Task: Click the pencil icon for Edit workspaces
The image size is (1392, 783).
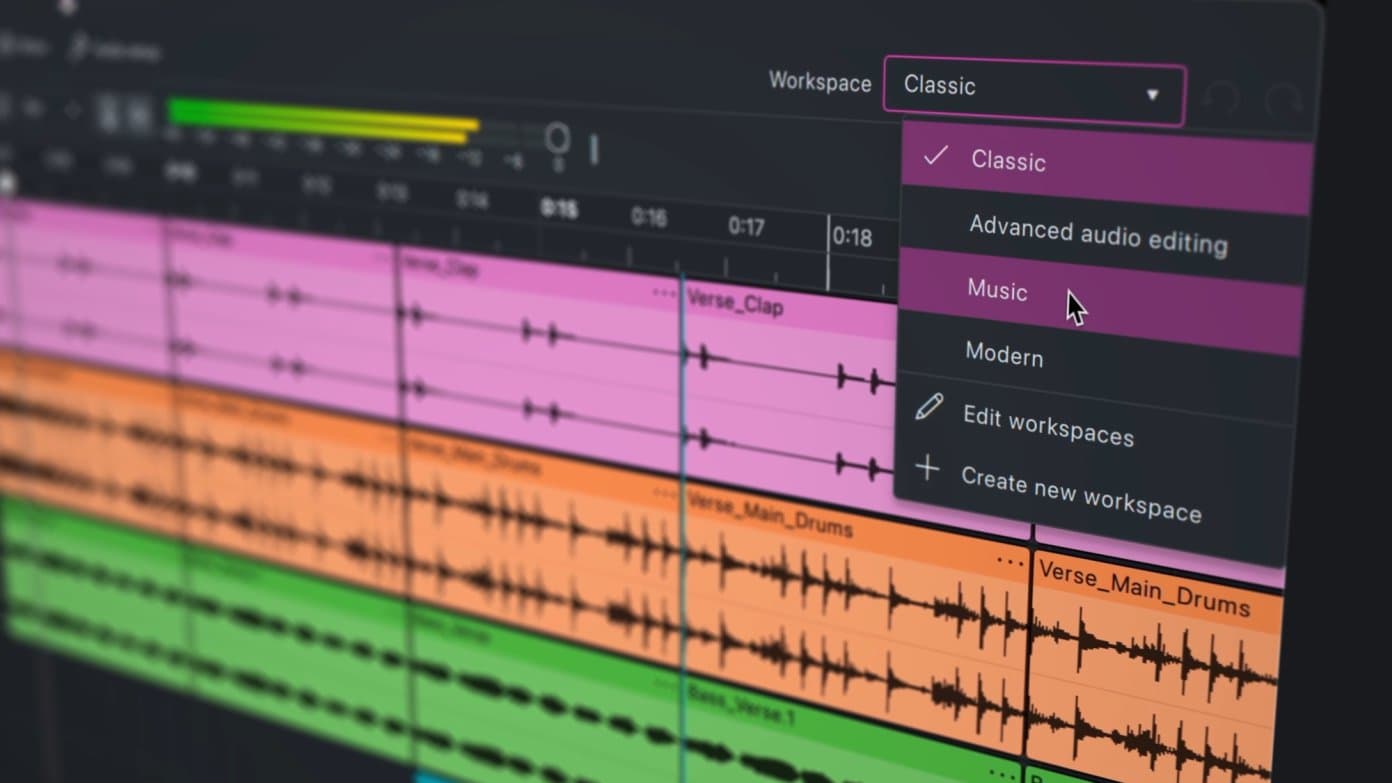Action: 929,406
